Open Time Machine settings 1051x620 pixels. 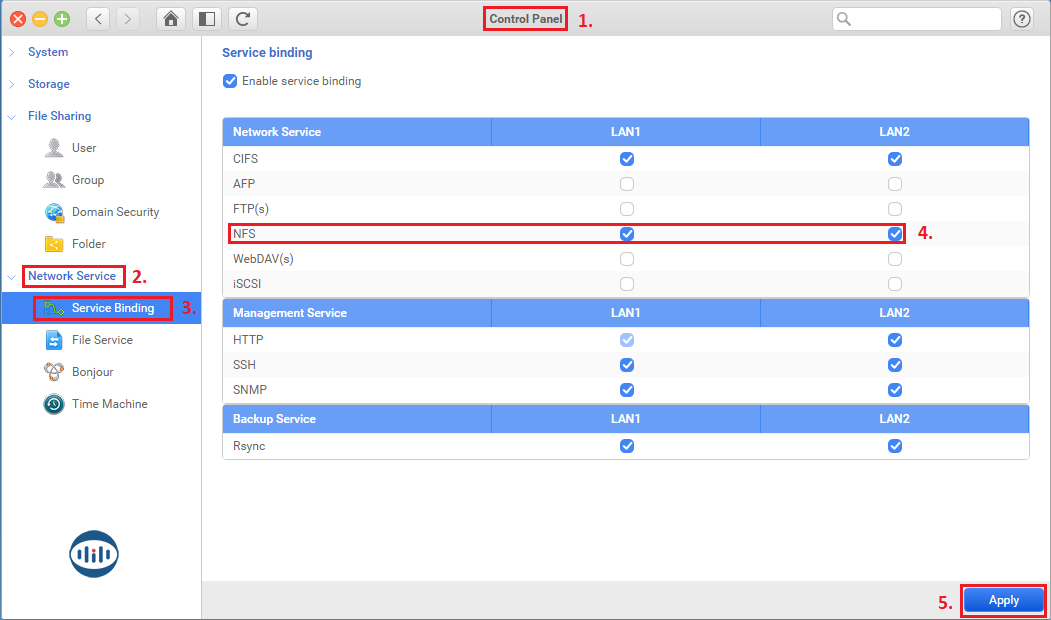click(109, 404)
